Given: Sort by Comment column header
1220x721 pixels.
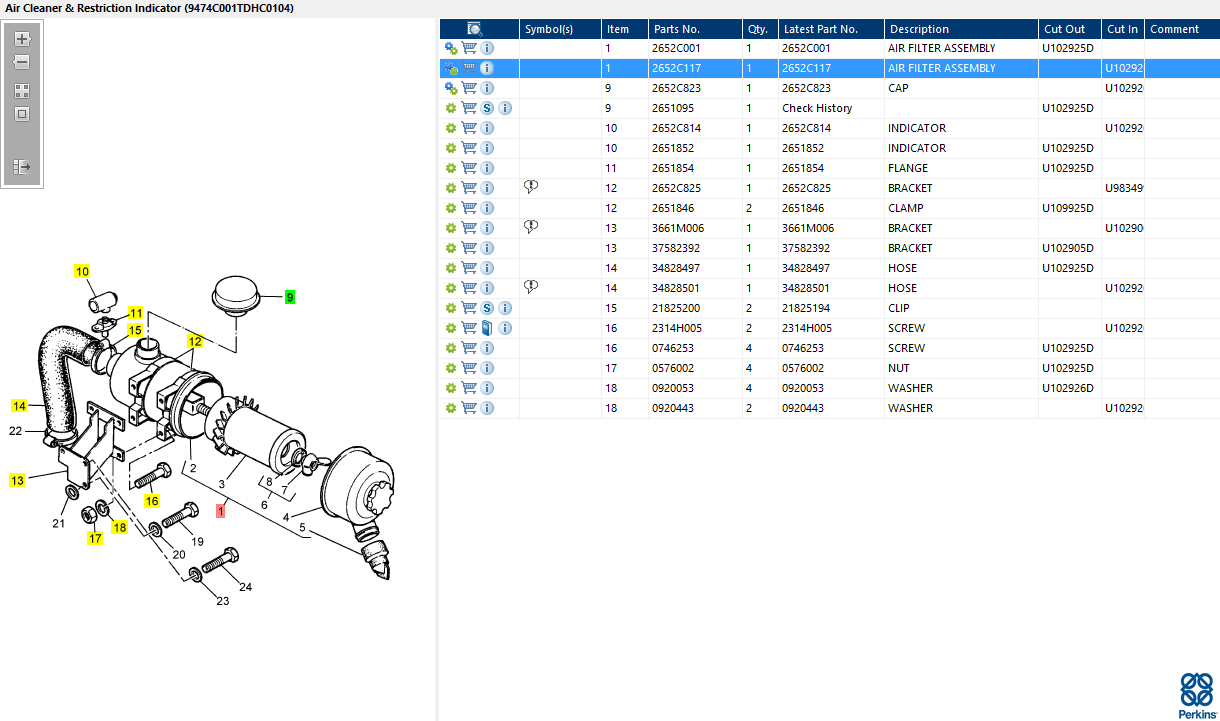Looking at the screenshot, I should coord(1182,29).
